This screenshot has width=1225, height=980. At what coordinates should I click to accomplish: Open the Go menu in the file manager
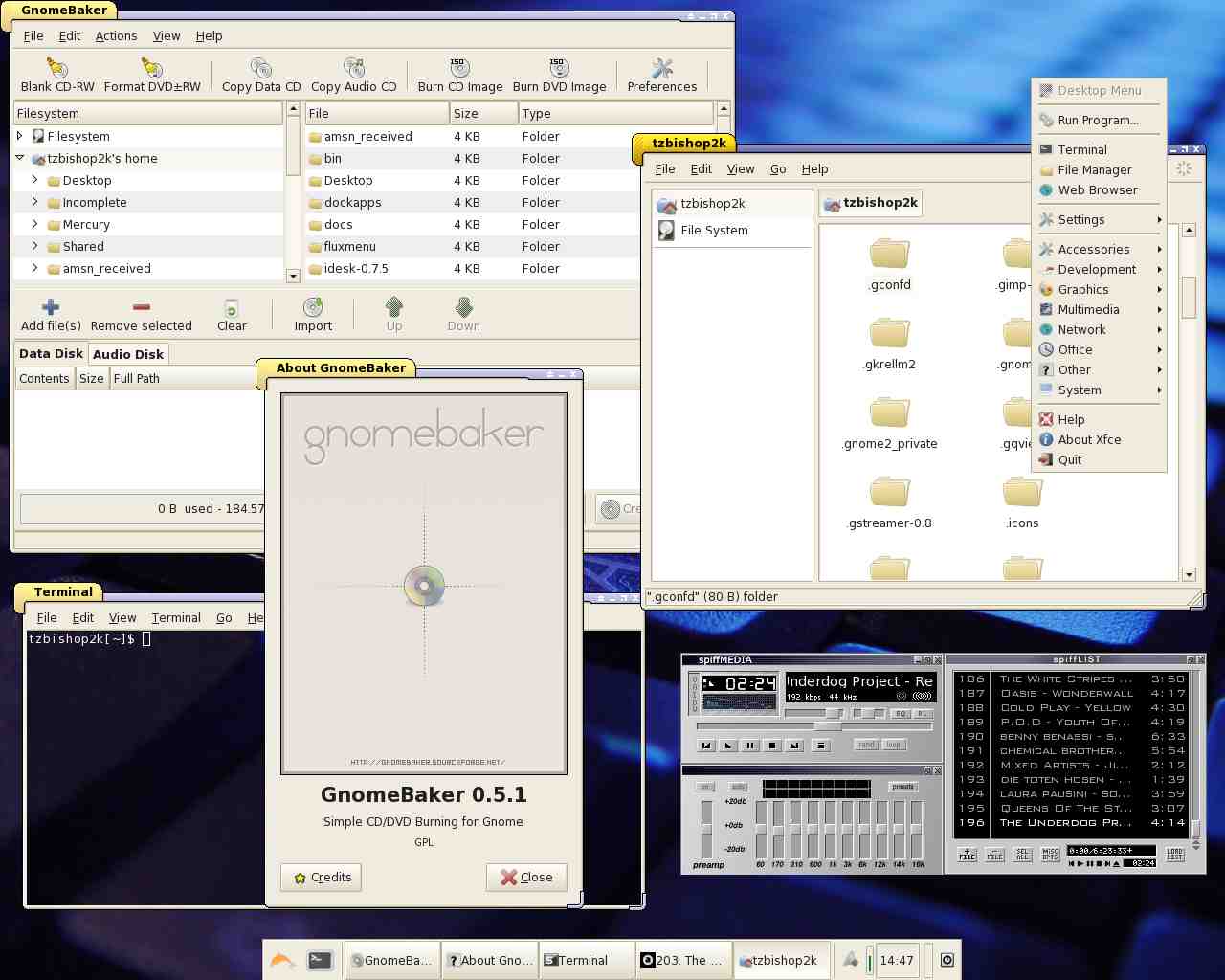click(x=778, y=168)
